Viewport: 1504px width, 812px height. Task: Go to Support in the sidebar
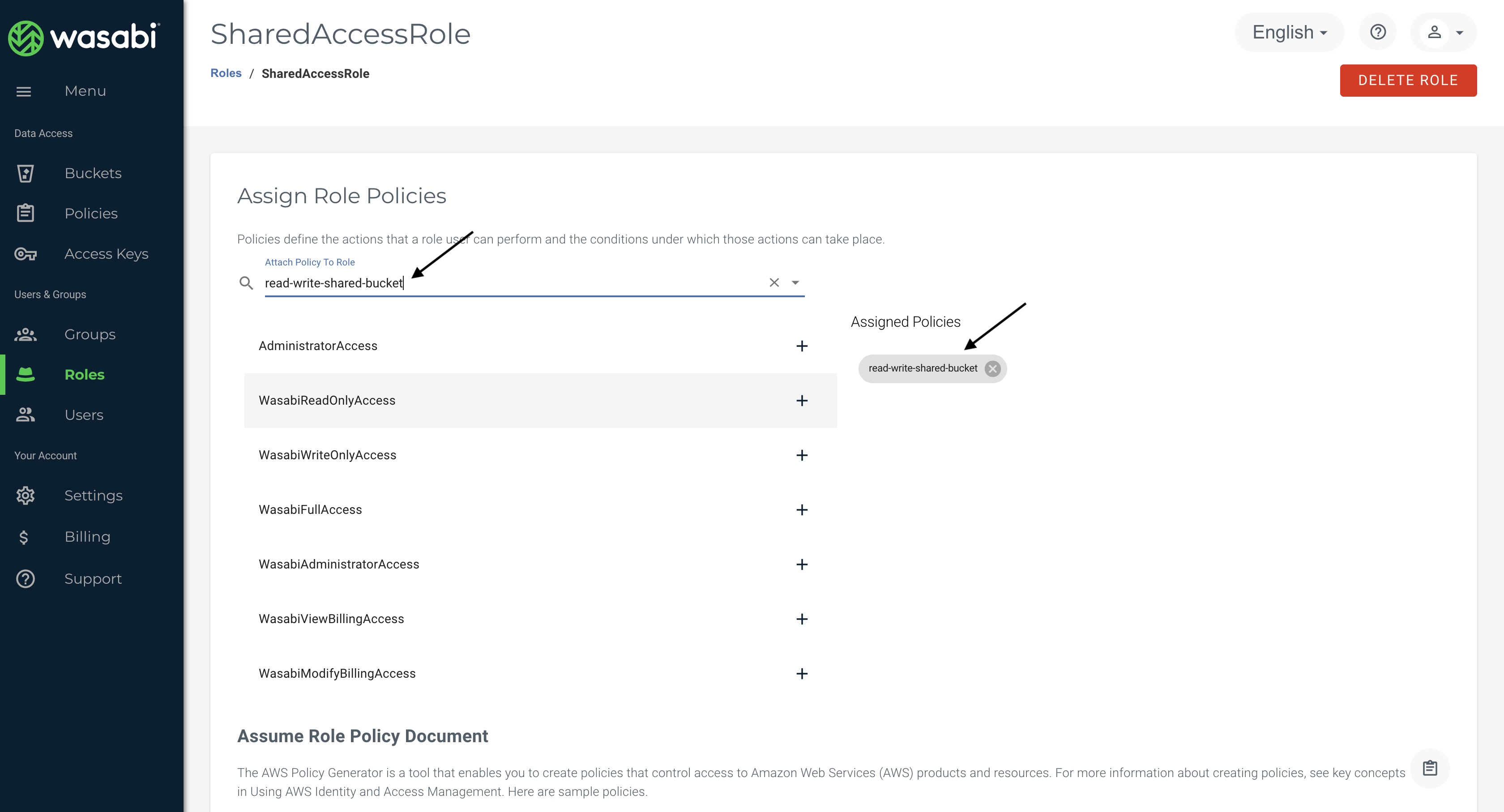click(94, 579)
